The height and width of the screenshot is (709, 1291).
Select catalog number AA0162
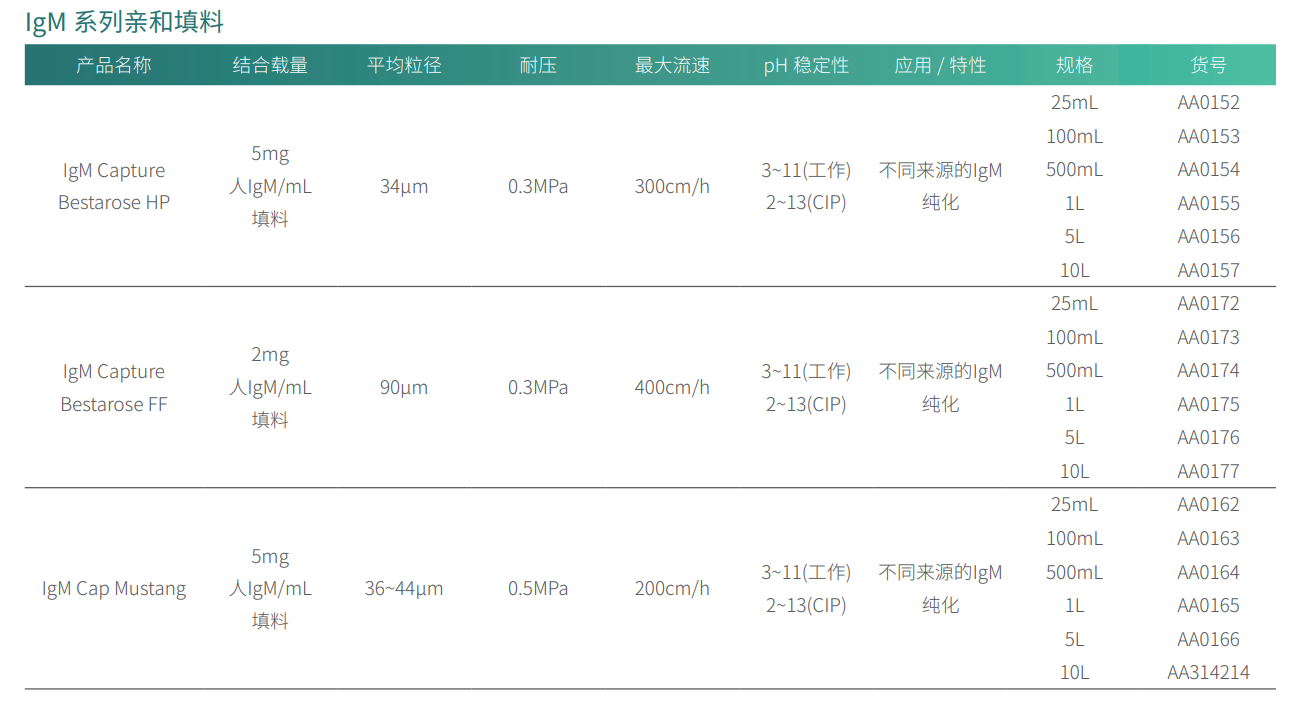pyautogui.click(x=1208, y=504)
